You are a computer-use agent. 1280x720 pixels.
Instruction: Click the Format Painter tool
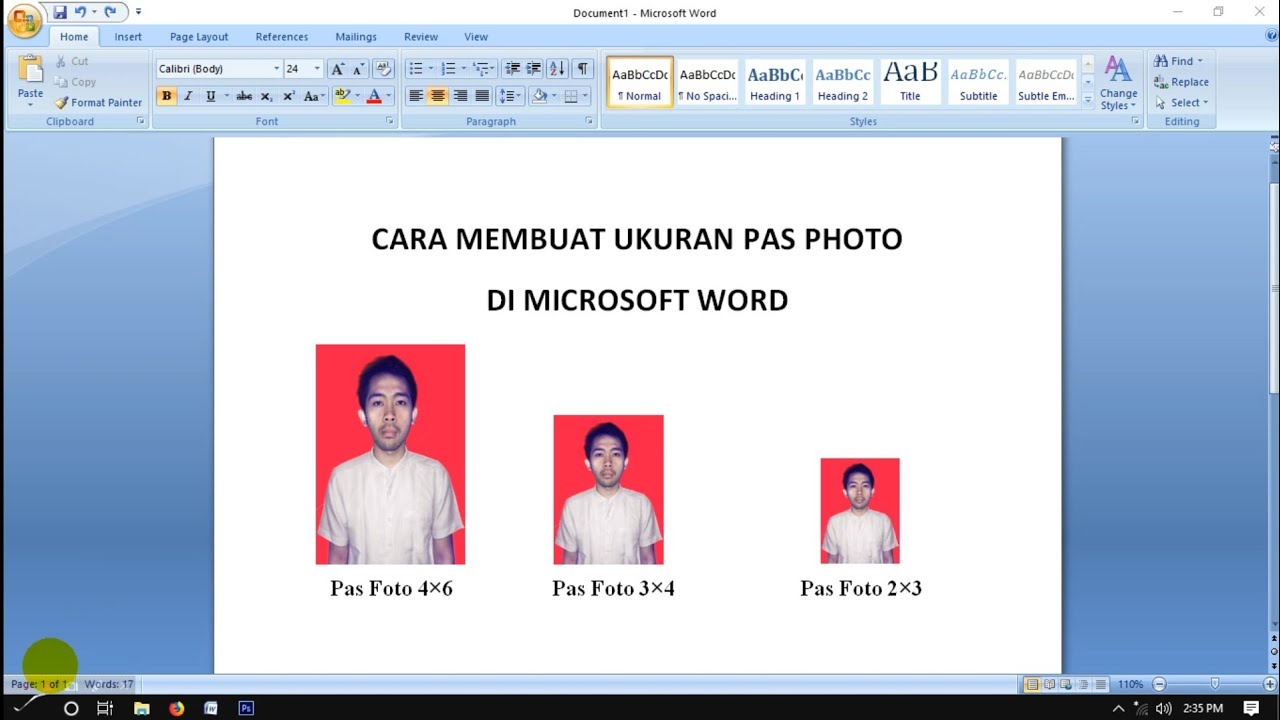pos(98,102)
